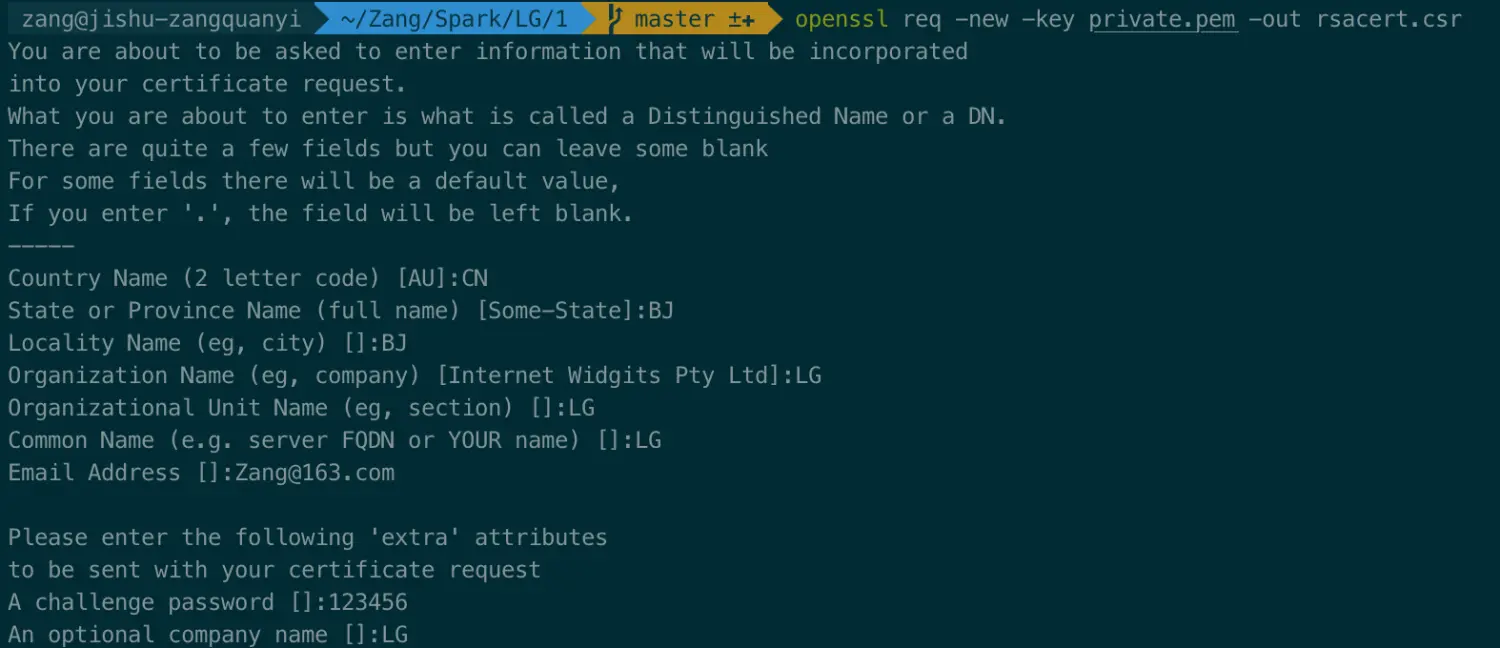Click the optional company name value LG

click(x=394, y=635)
